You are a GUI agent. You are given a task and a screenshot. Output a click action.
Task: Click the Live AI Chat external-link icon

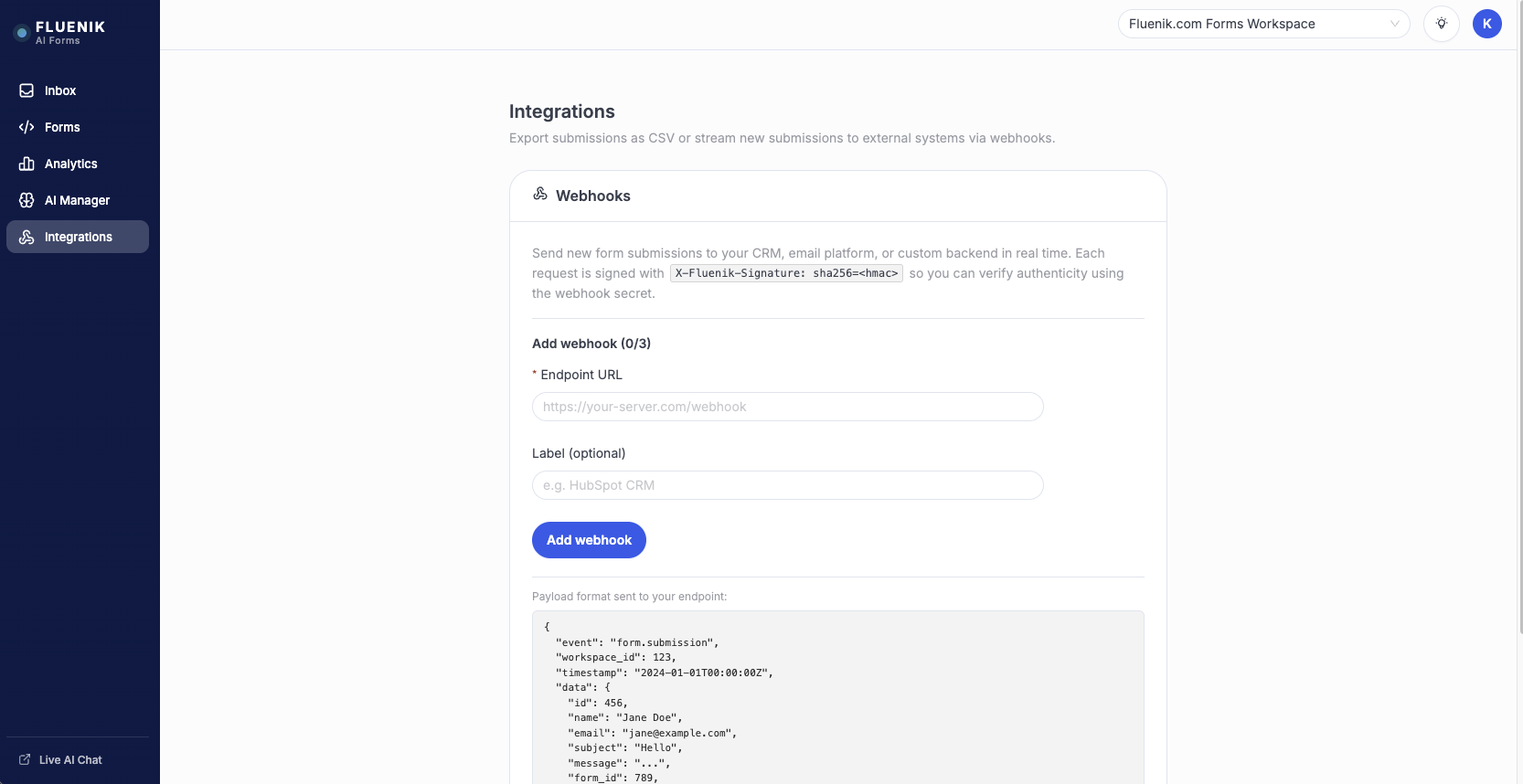coord(25,759)
